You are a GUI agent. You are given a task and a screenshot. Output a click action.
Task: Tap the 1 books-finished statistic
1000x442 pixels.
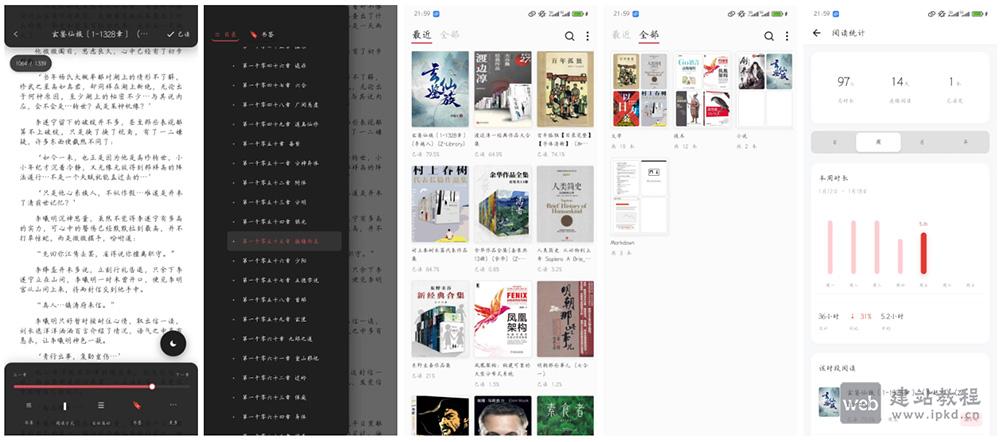click(954, 87)
